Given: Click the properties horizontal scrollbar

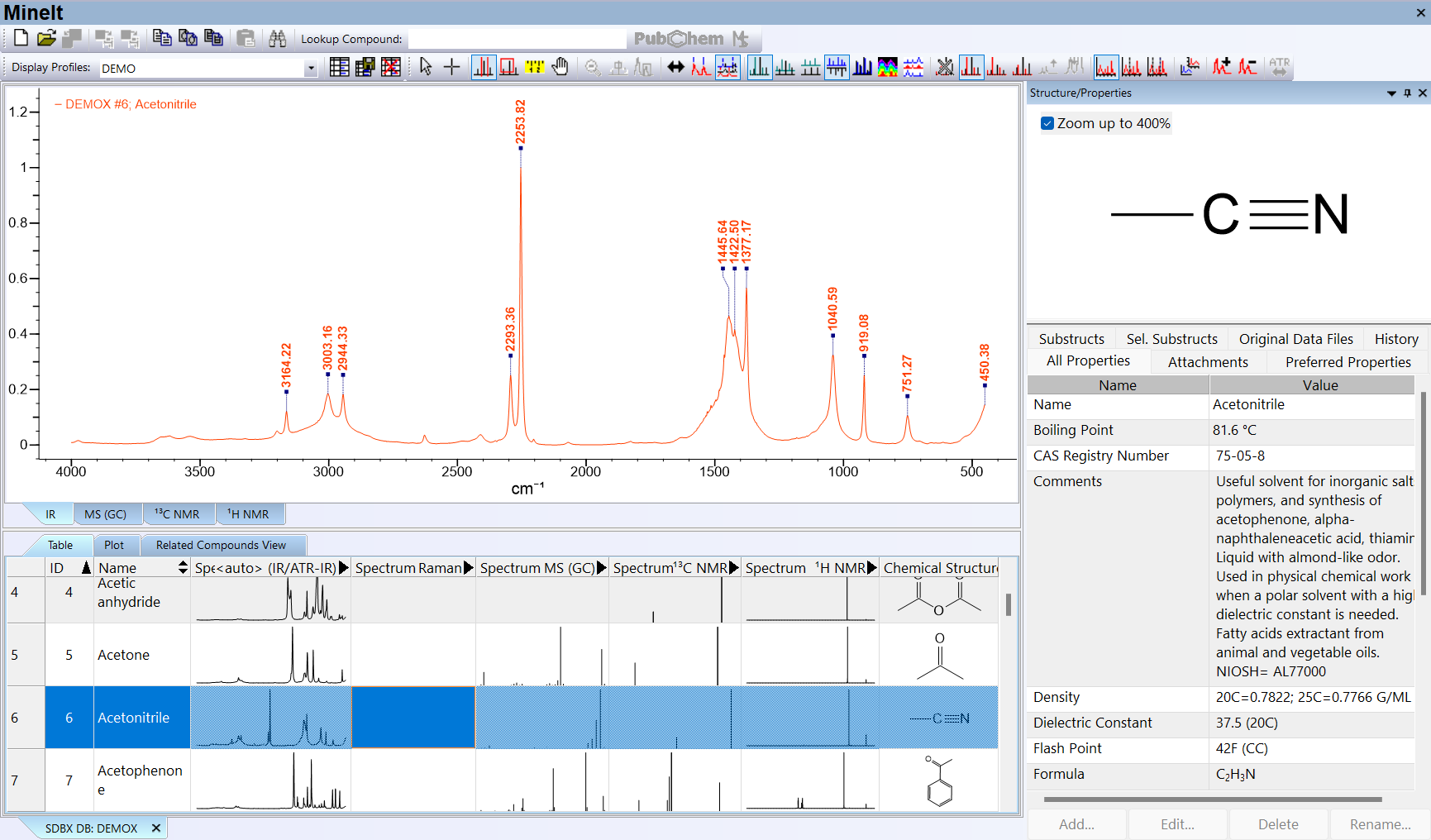Looking at the screenshot, I should tap(1212, 799).
